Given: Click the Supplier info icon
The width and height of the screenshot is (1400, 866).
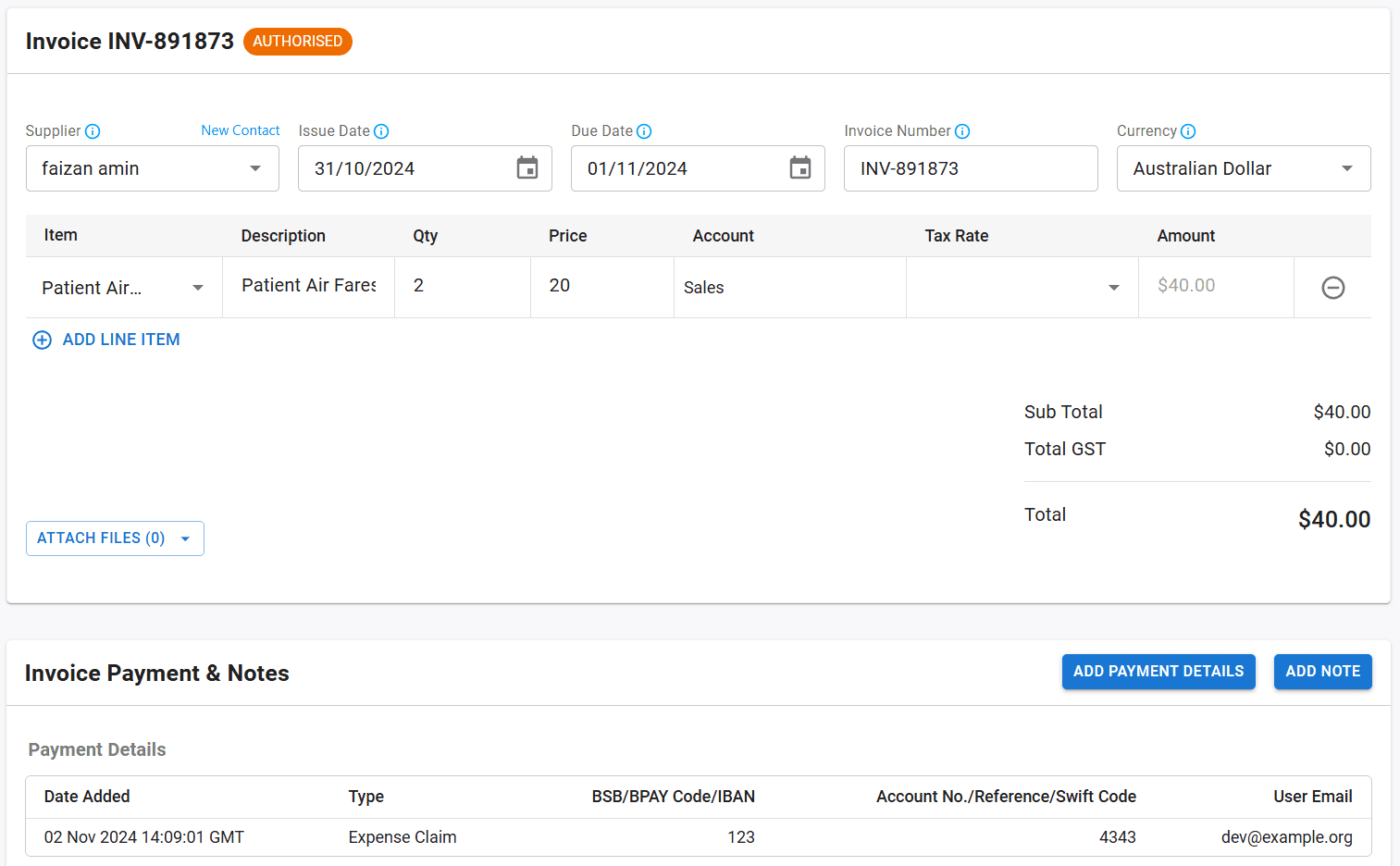Looking at the screenshot, I should pos(93,131).
